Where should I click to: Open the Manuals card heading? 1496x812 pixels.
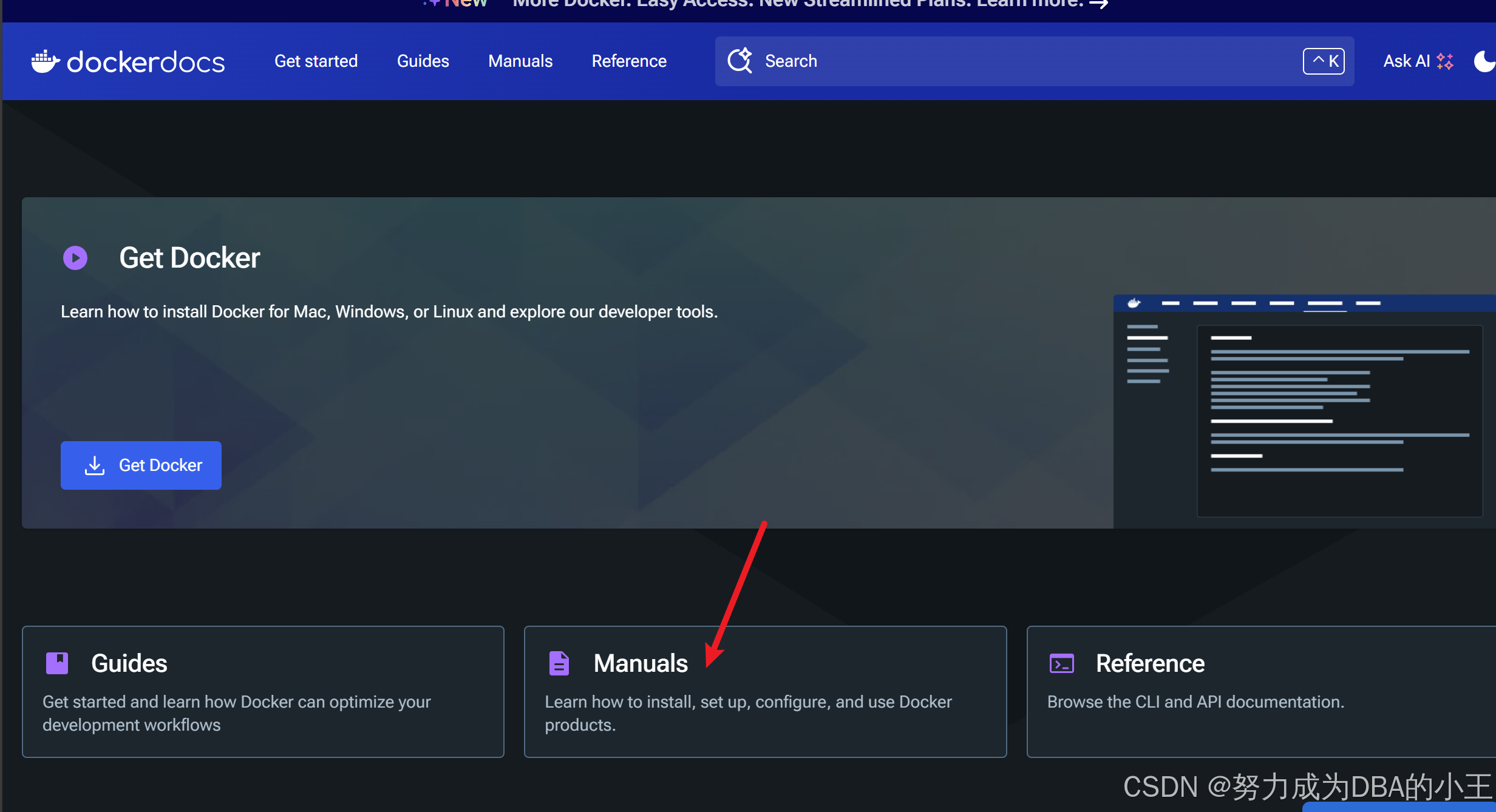641,663
